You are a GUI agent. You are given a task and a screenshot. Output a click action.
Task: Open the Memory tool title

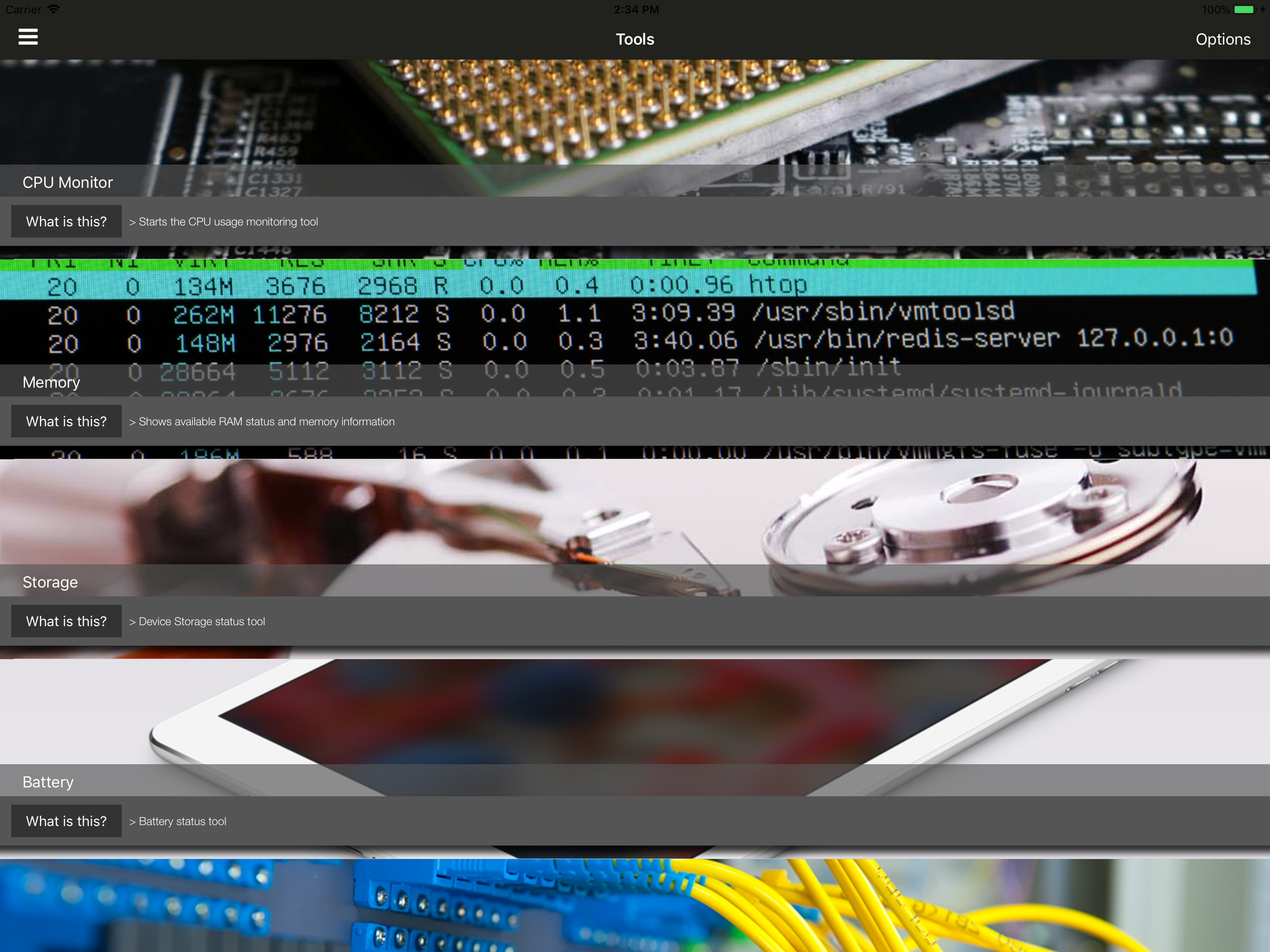[51, 382]
